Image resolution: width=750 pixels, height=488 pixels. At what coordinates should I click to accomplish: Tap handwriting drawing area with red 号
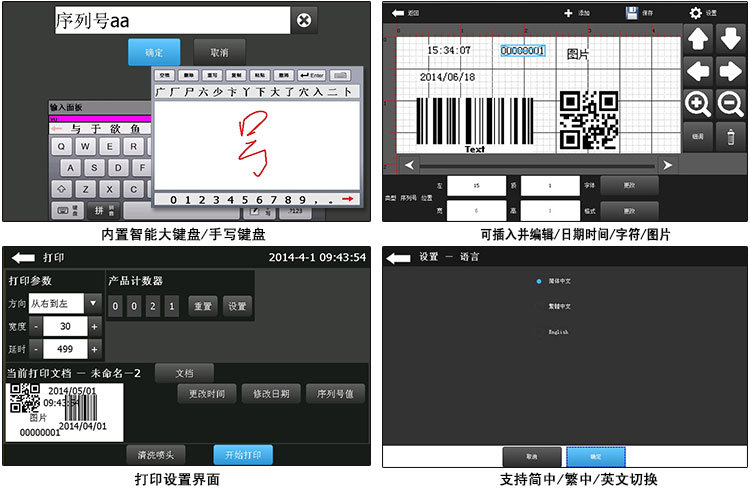(257, 145)
